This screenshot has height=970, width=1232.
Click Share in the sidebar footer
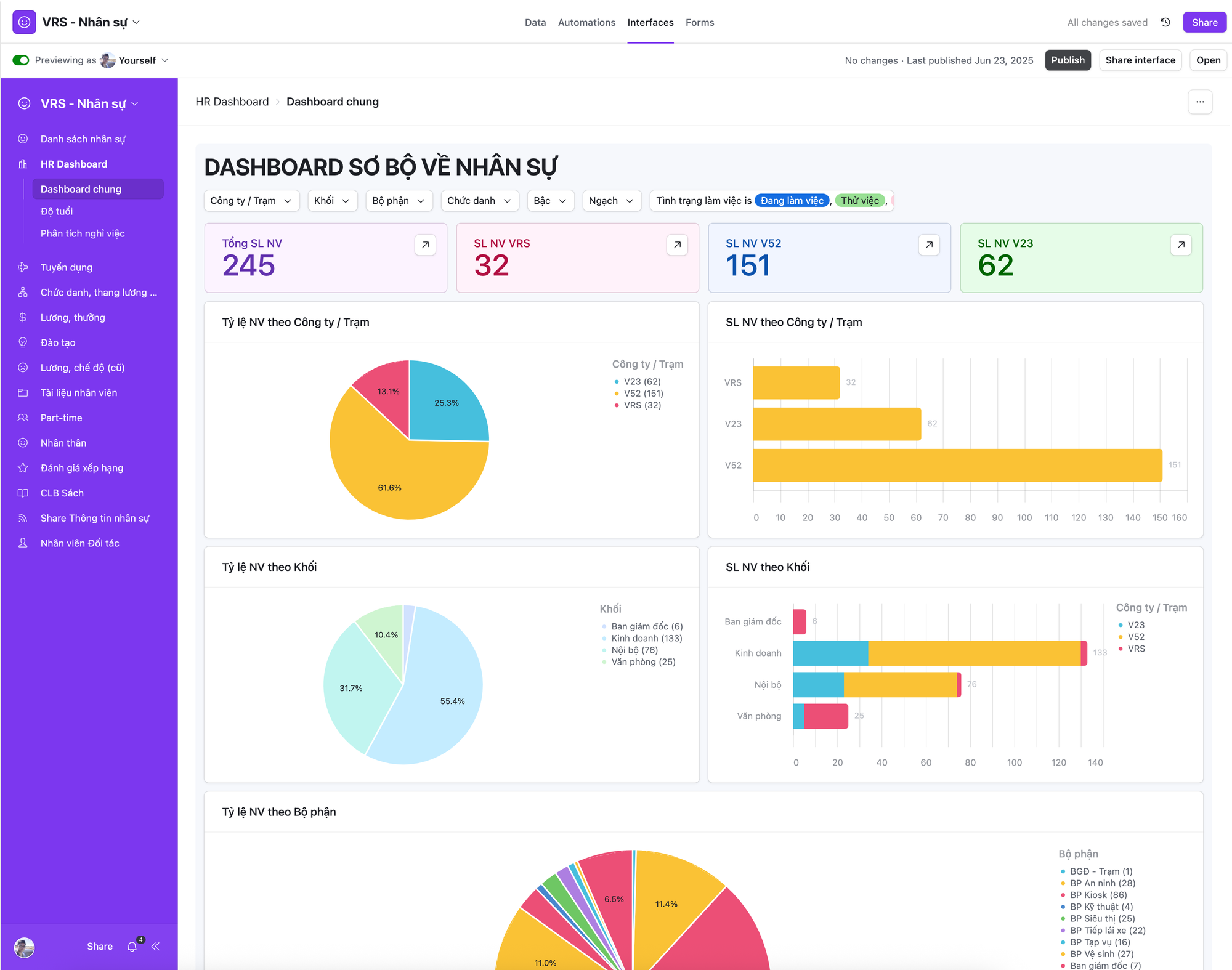coord(100,947)
